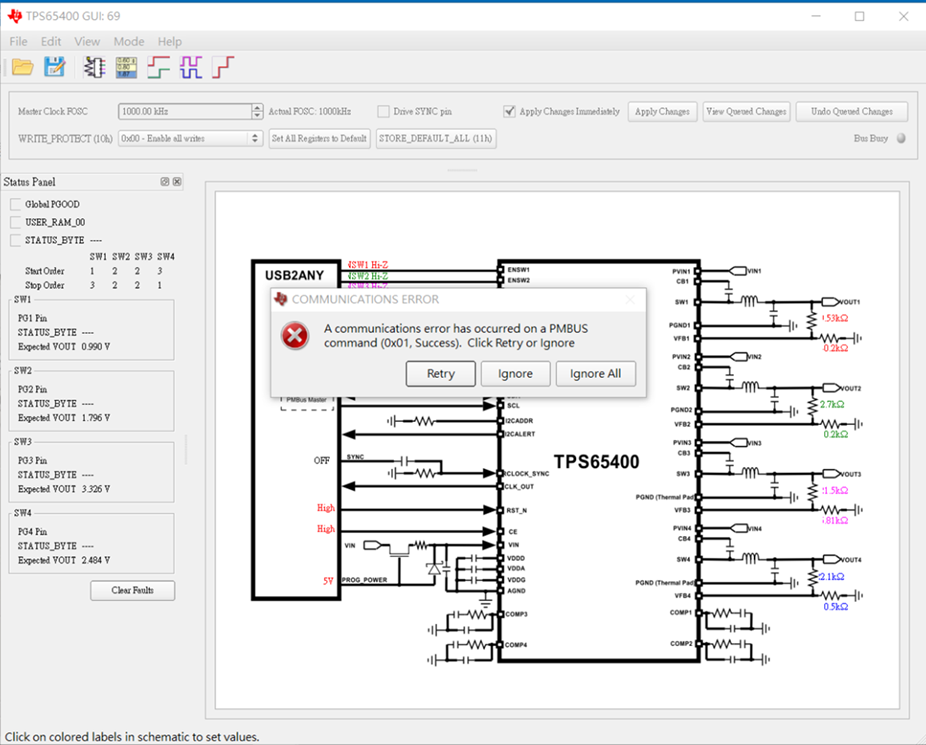
Task: Click the magenta 1.5kΩ VOUT3 resistor label
Action: [x=835, y=491]
